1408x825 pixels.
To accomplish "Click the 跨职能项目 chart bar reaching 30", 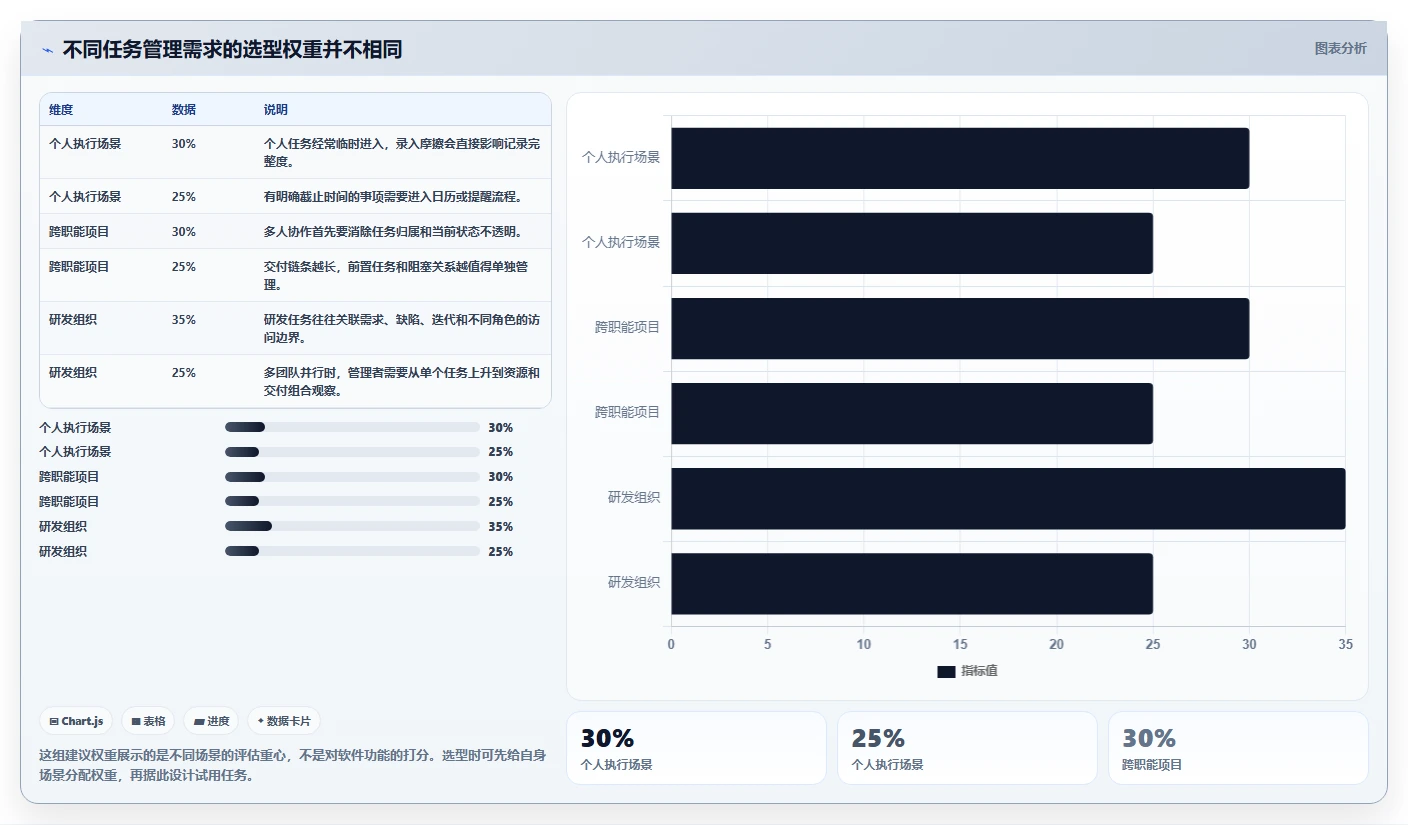I will coord(960,328).
